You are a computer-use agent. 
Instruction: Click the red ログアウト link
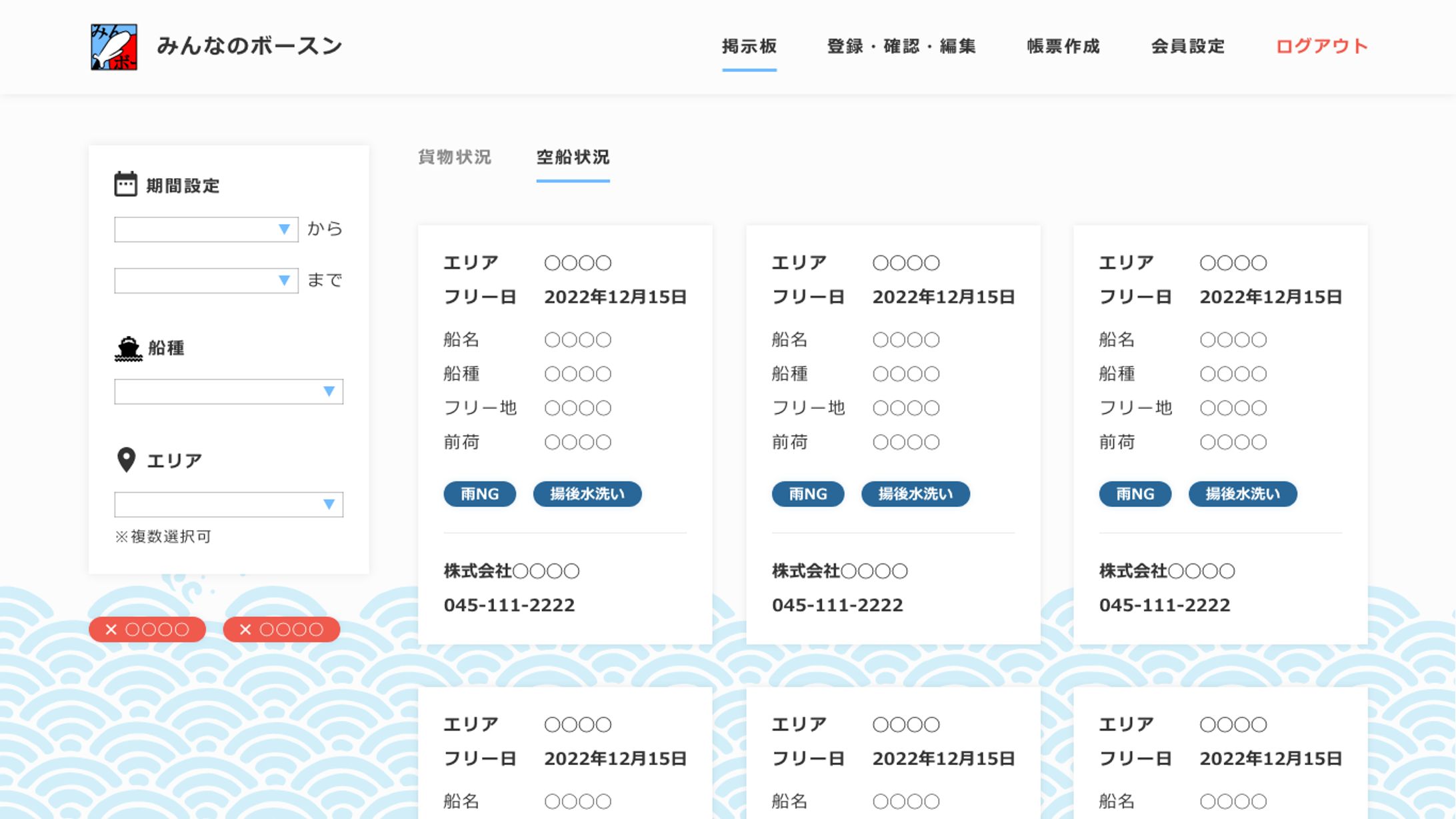pos(1321,47)
